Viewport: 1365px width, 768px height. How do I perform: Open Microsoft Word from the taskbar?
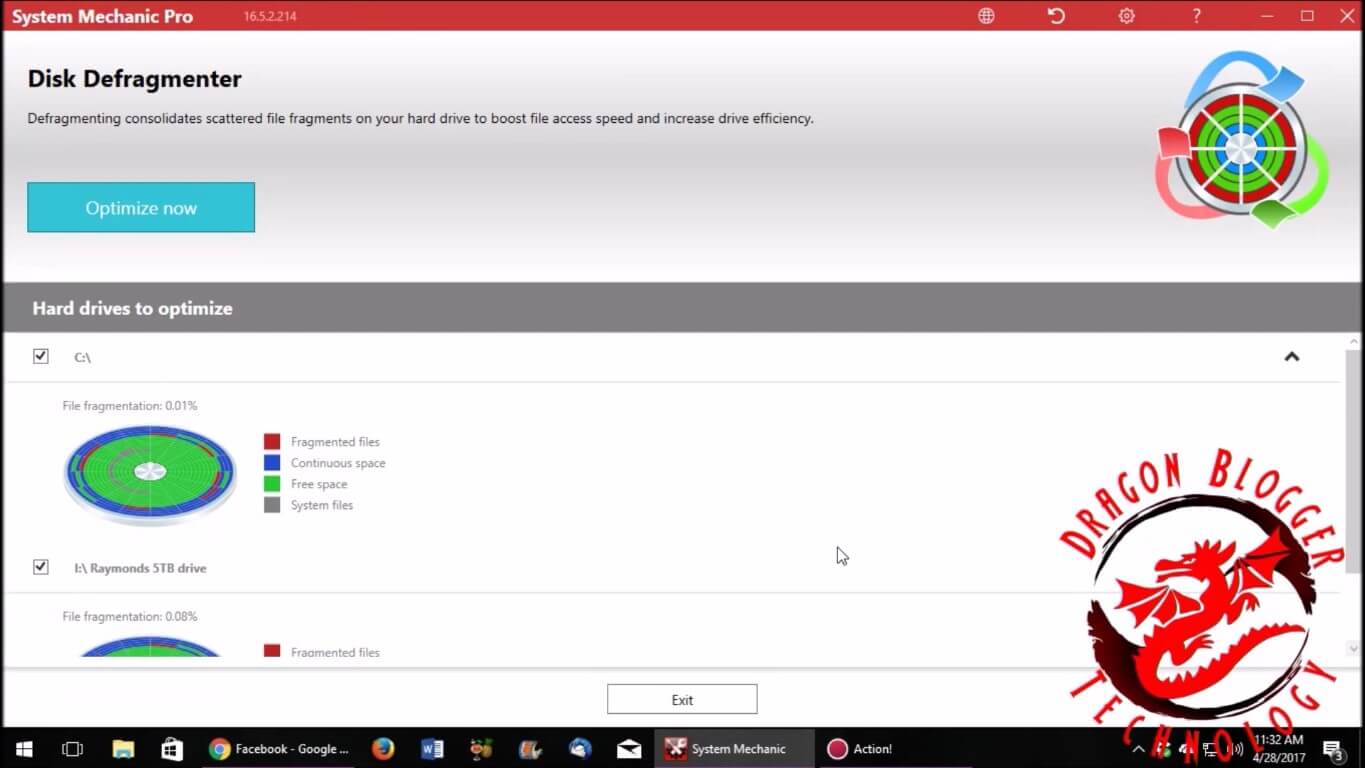click(432, 749)
